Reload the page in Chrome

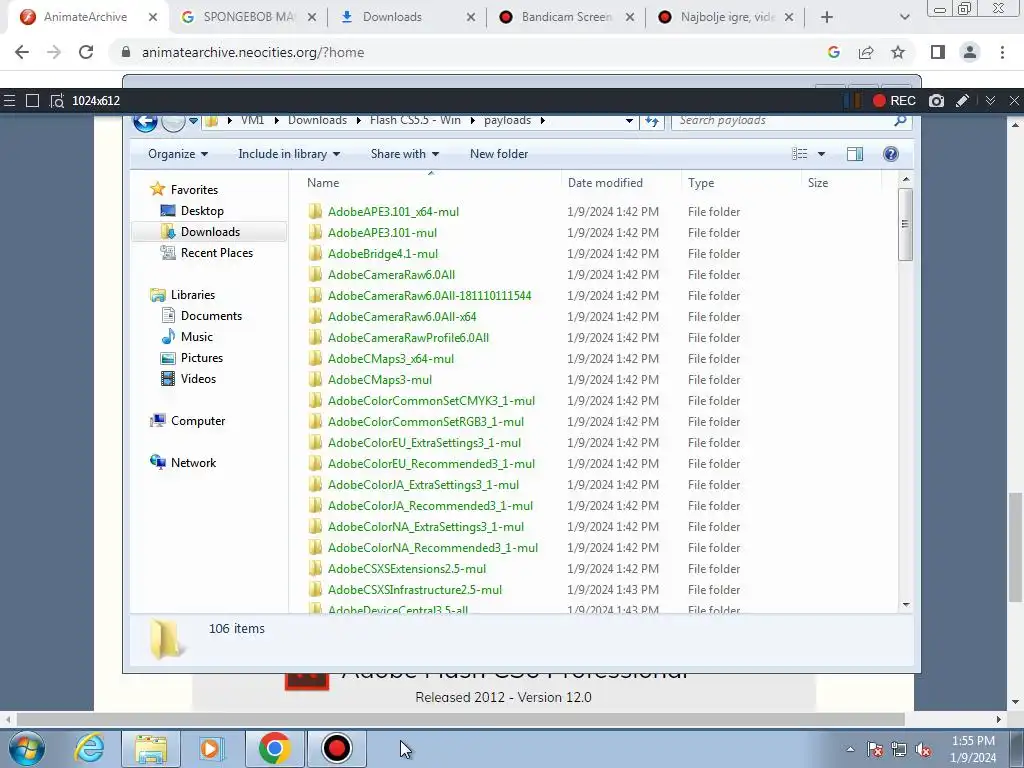(86, 52)
